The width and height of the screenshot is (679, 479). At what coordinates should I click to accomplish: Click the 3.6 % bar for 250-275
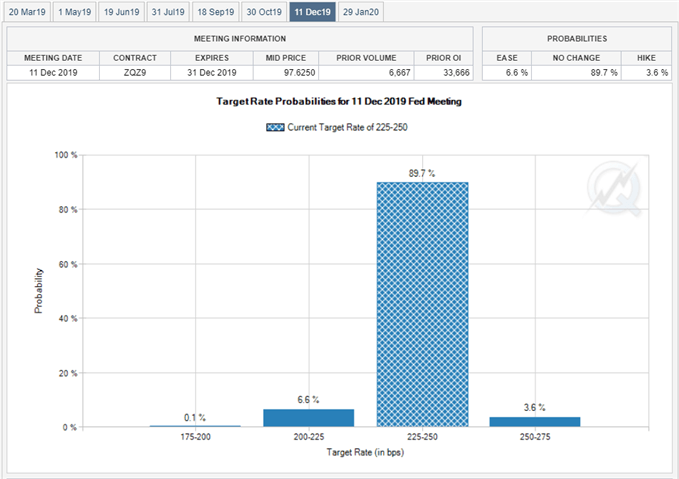pos(535,422)
